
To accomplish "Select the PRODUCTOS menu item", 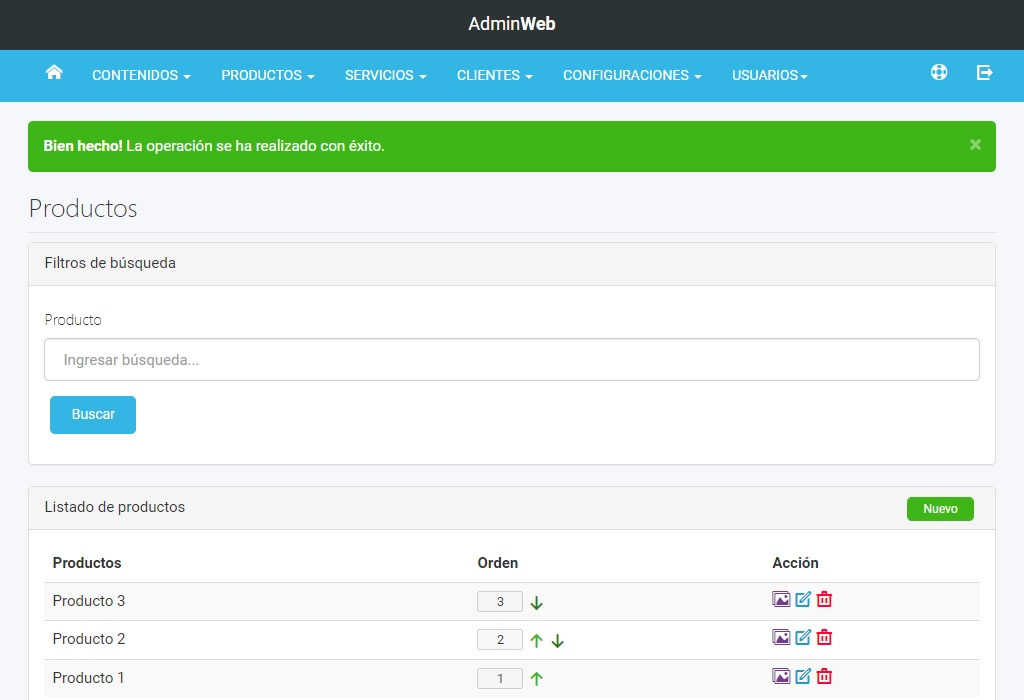I will click(267, 75).
